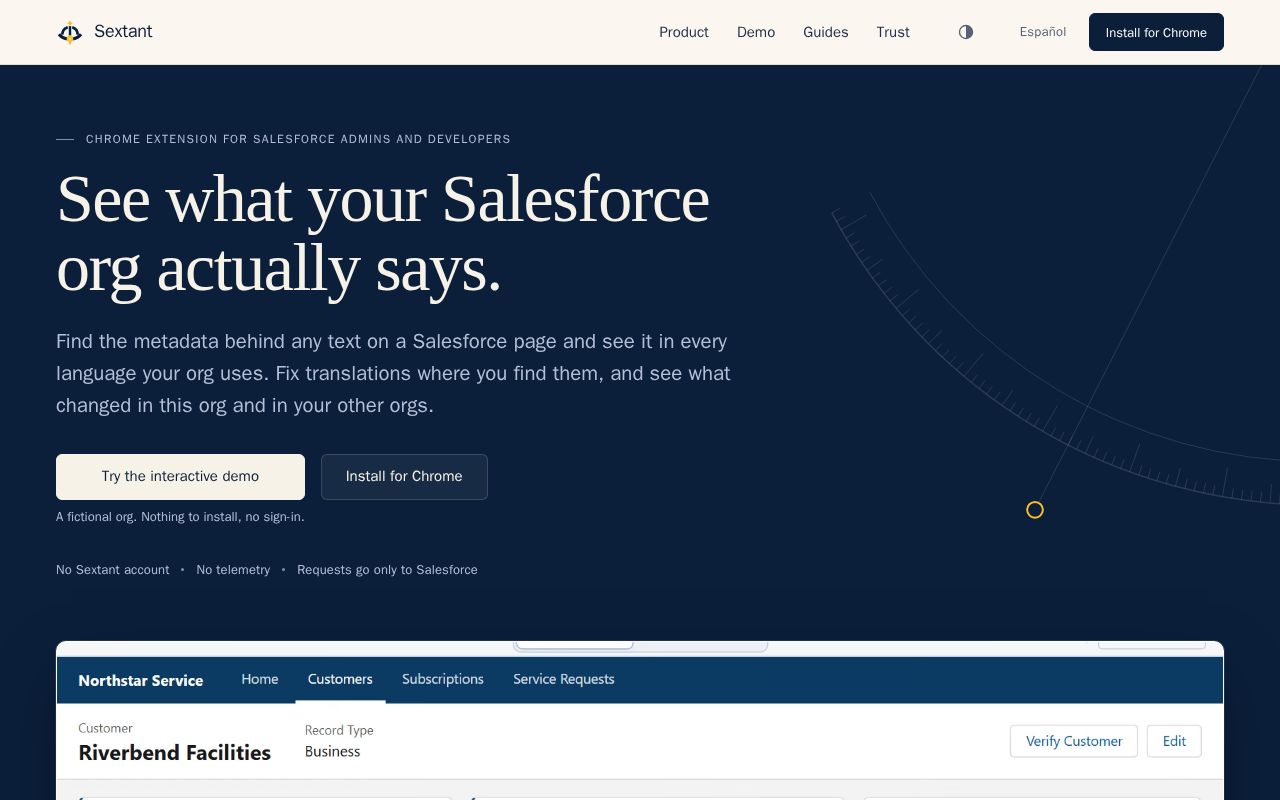Click the Sextant brand name text
This screenshot has height=800, width=1280.
pos(123,31)
